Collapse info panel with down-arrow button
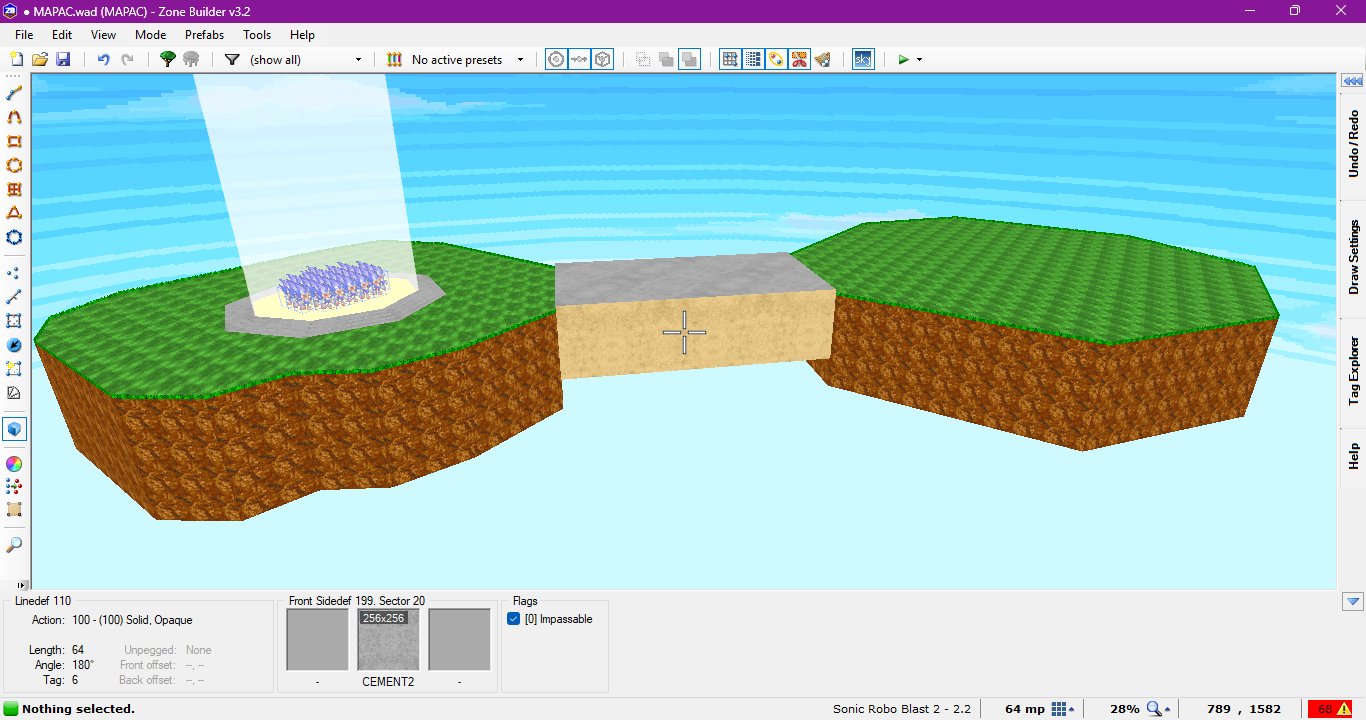The height and width of the screenshot is (720, 1366). (x=1352, y=601)
